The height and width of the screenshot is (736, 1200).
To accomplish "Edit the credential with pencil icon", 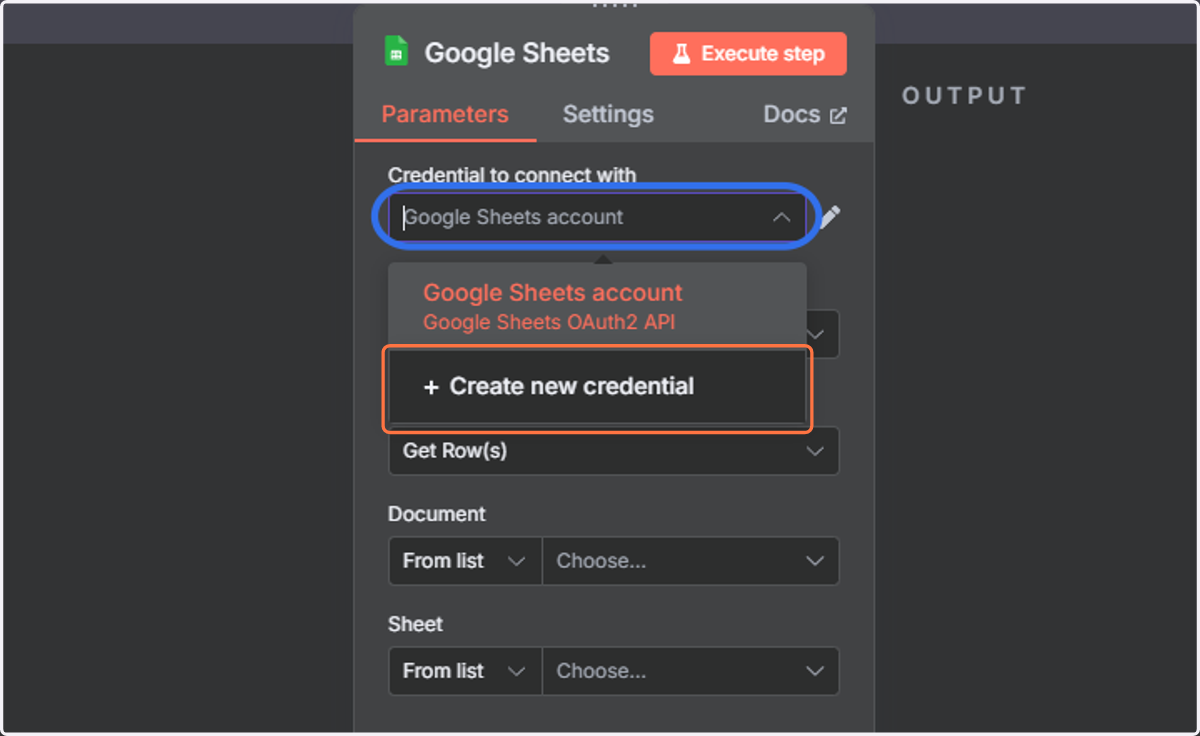I will click(x=830, y=217).
